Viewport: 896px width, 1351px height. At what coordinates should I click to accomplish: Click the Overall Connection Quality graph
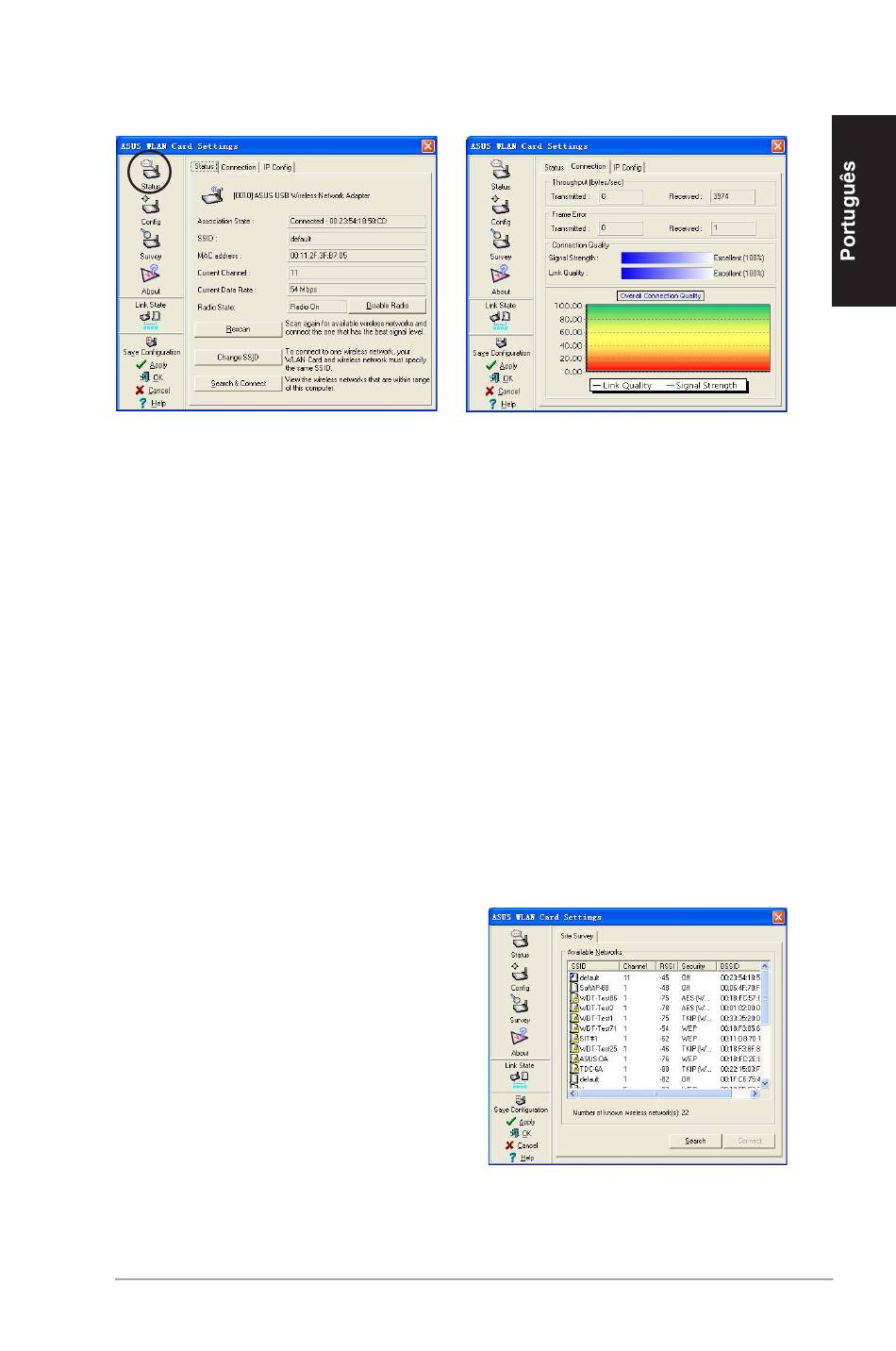(677, 338)
